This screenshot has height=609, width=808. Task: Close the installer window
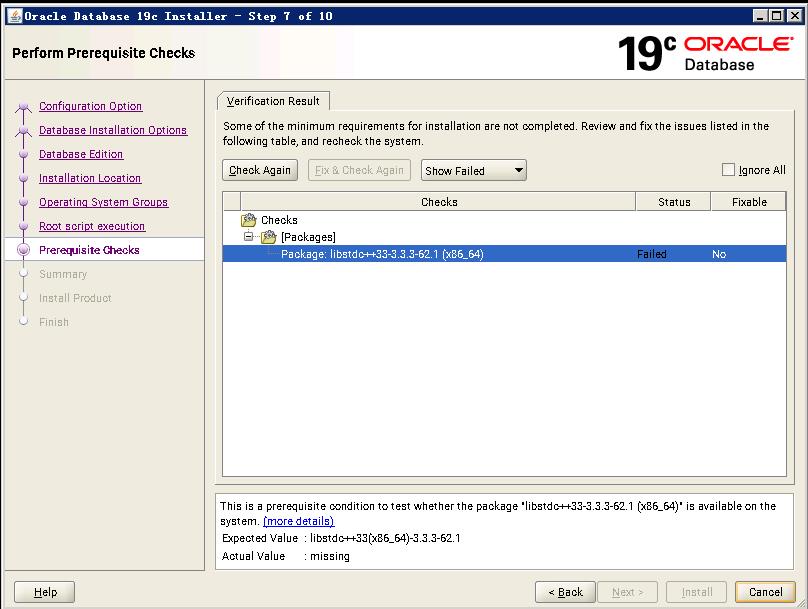[795, 16]
